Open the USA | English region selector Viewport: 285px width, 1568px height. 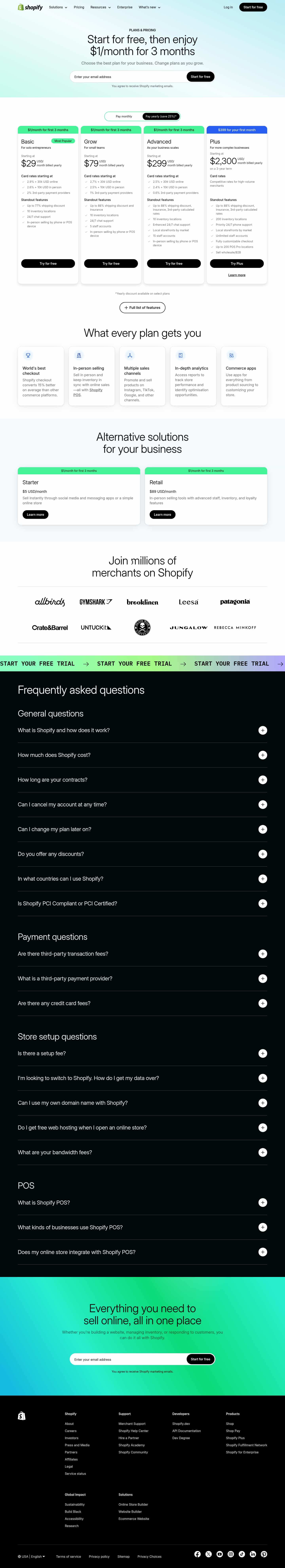click(x=32, y=1557)
